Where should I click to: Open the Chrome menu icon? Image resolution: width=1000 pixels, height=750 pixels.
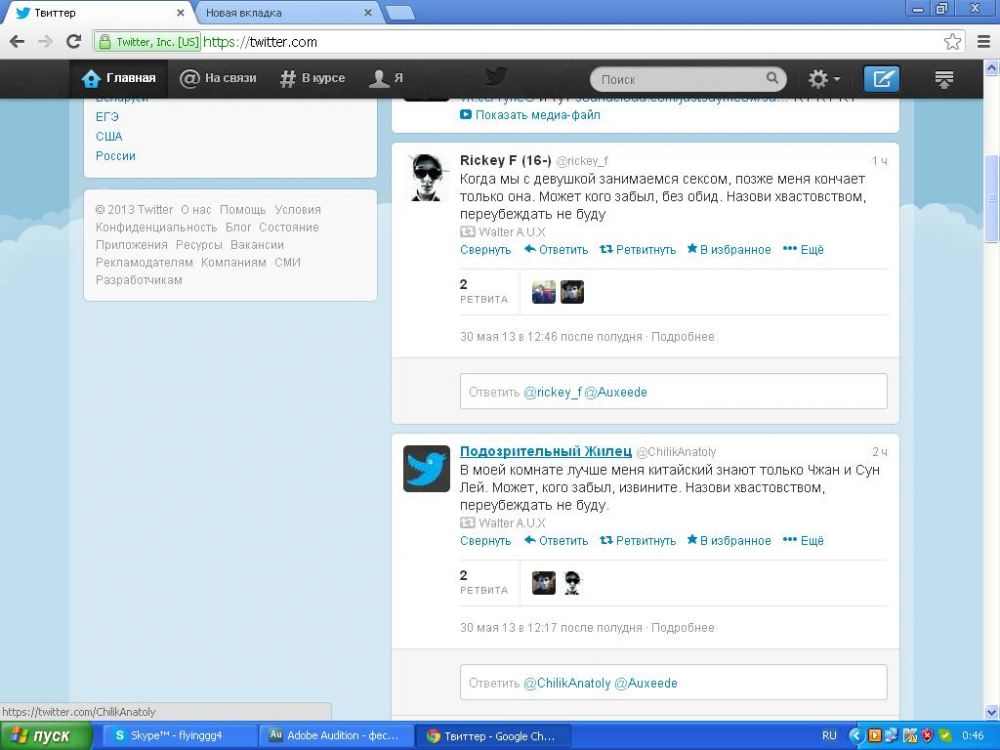click(x=983, y=42)
